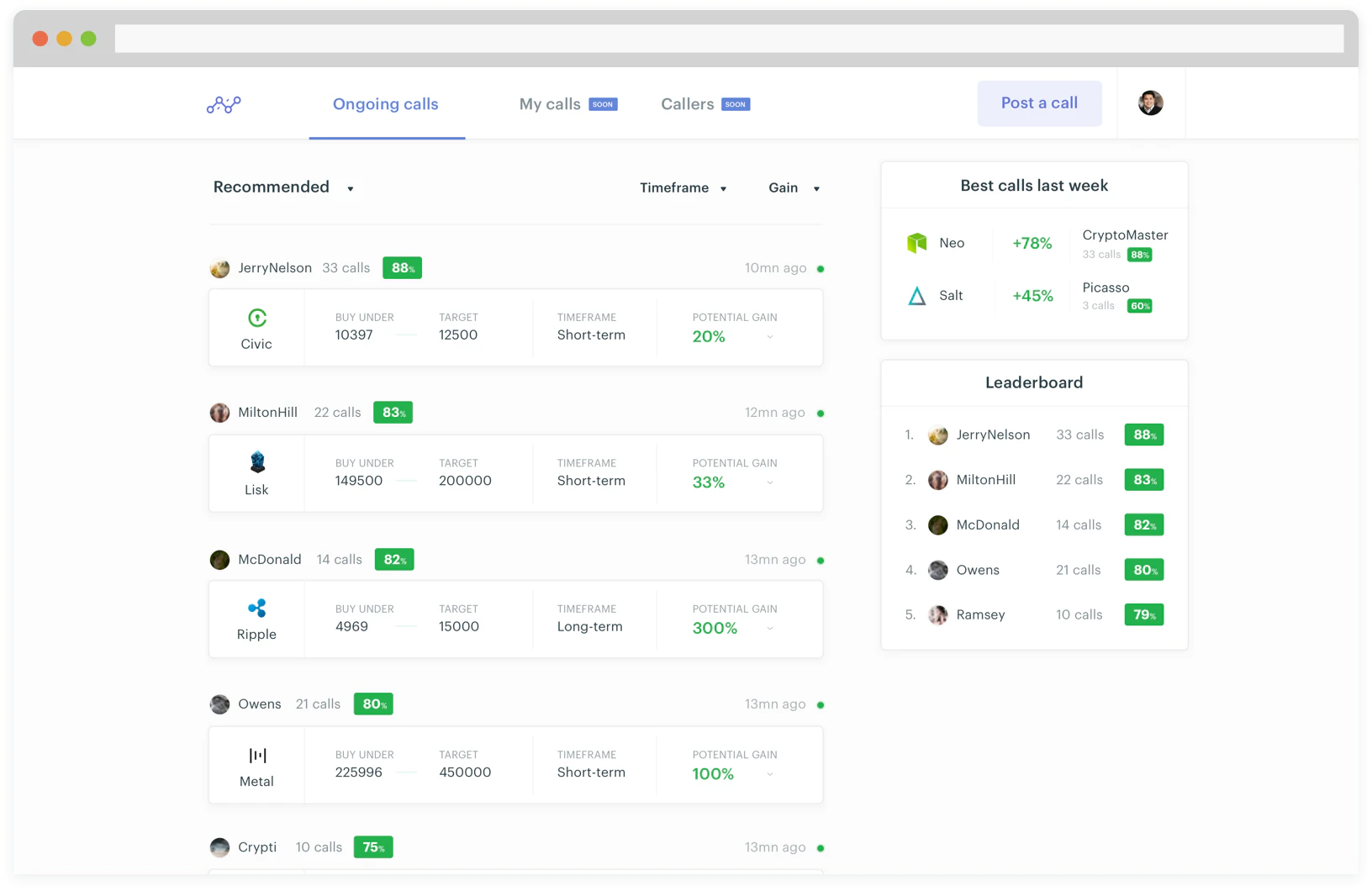Click the 88% badge next to JerryNelson in feed
The width and height of the screenshot is (1372, 891).
[402, 268]
